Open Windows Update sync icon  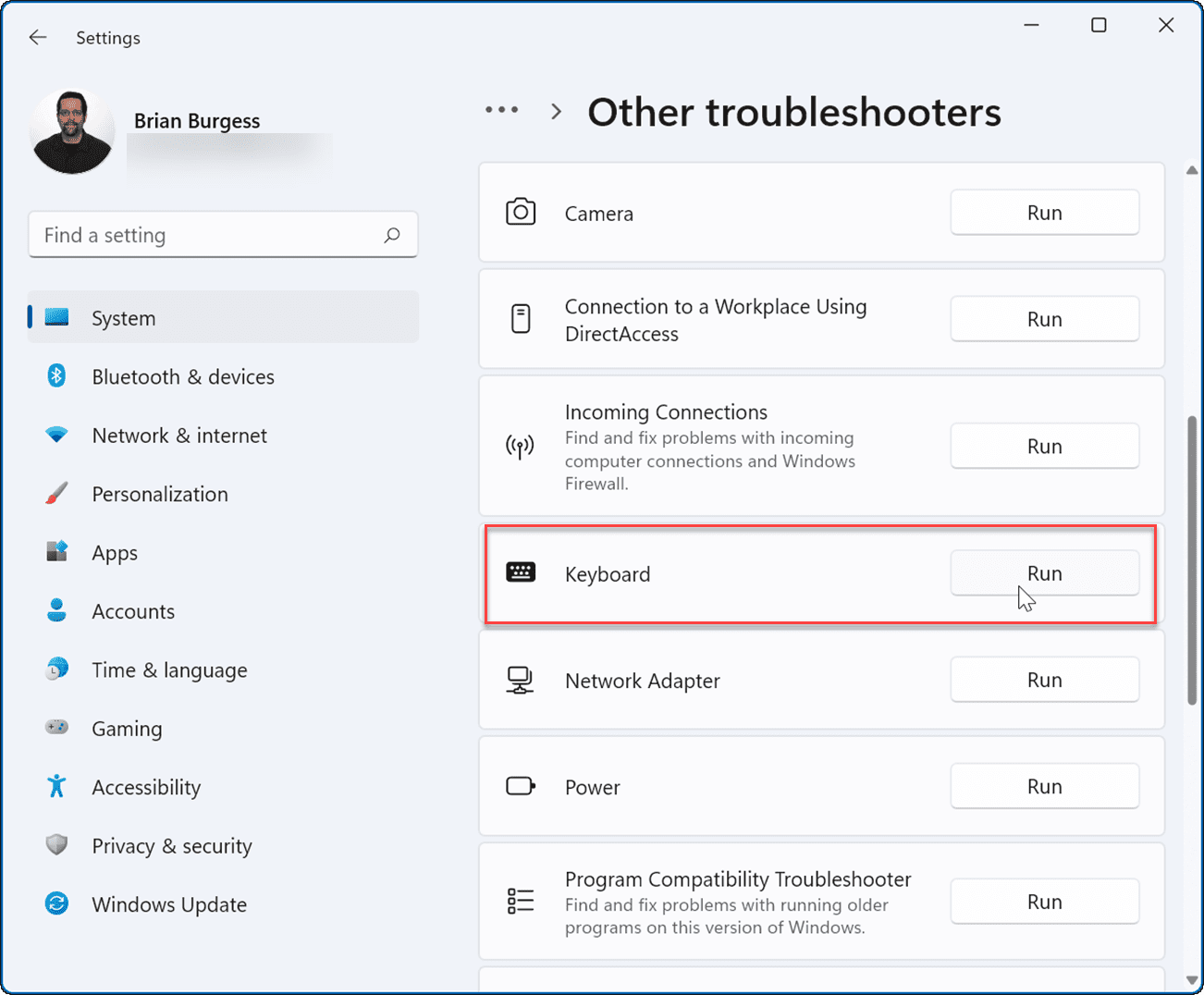pyautogui.click(x=57, y=904)
